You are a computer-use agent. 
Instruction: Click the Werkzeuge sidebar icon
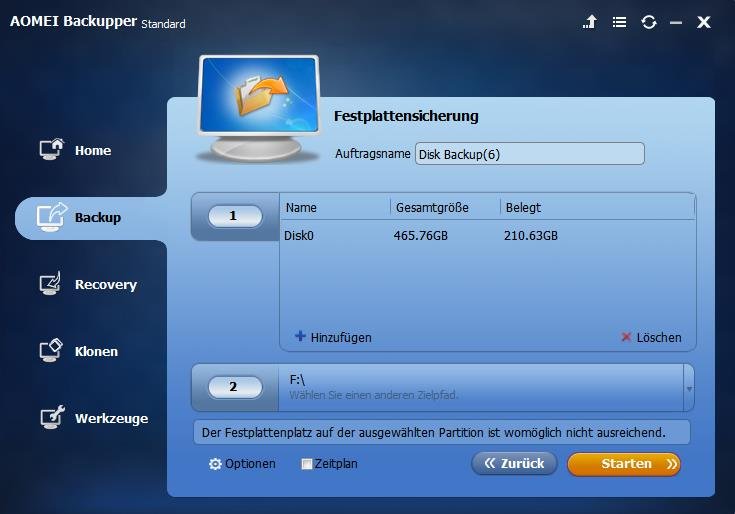click(x=52, y=417)
